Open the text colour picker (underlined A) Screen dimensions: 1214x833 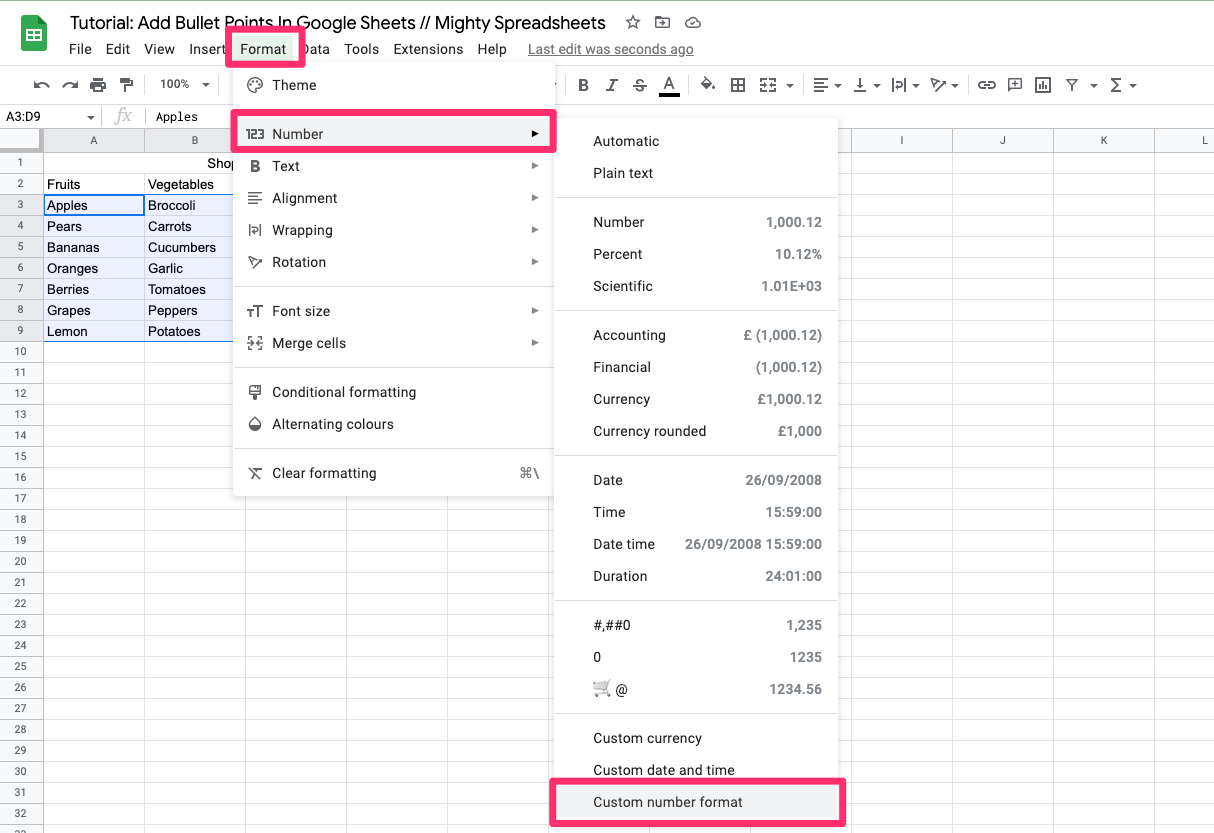click(669, 86)
